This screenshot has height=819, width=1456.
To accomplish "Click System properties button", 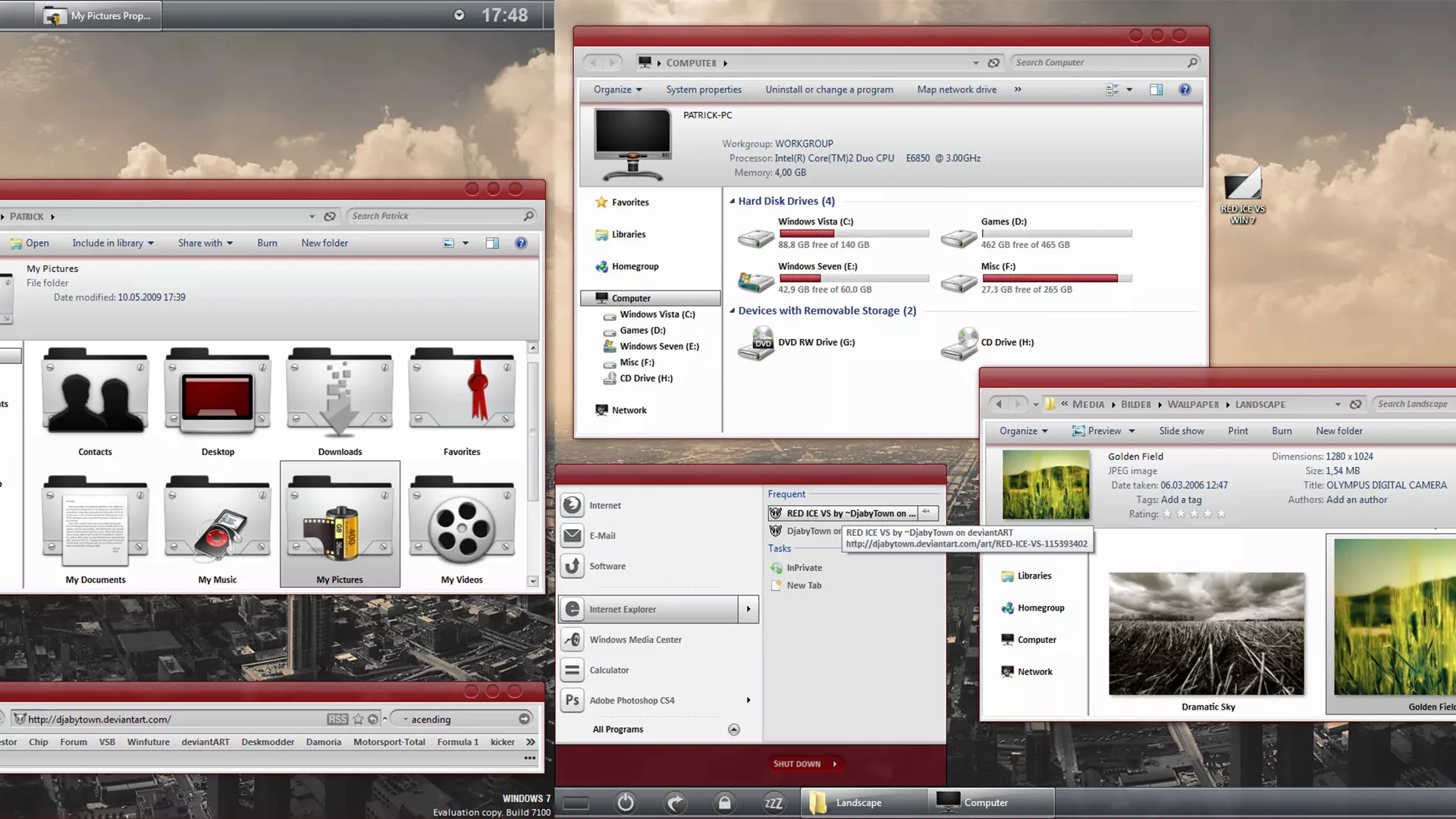I will (704, 89).
